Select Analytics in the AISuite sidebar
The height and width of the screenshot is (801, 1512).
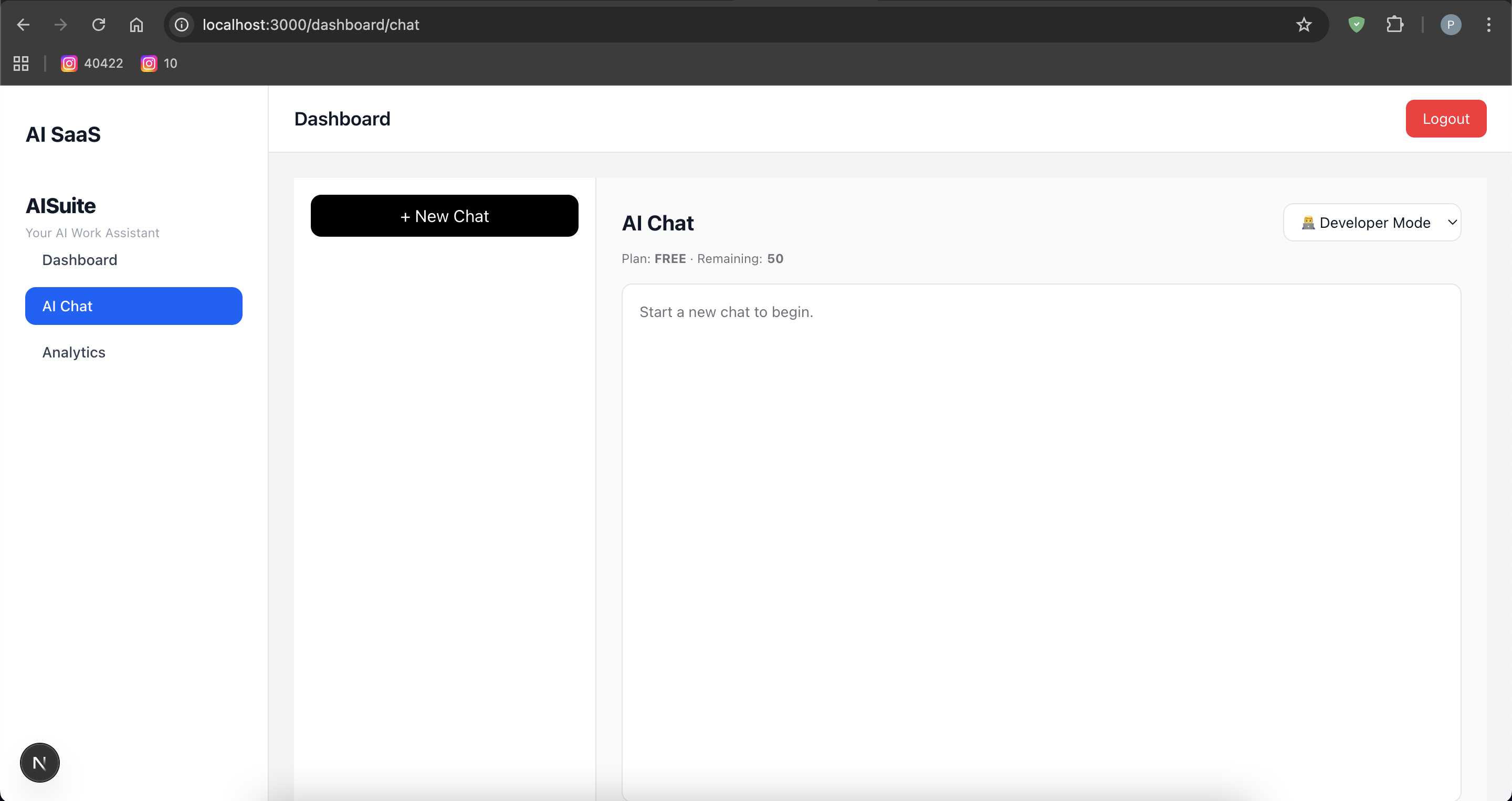(x=73, y=352)
